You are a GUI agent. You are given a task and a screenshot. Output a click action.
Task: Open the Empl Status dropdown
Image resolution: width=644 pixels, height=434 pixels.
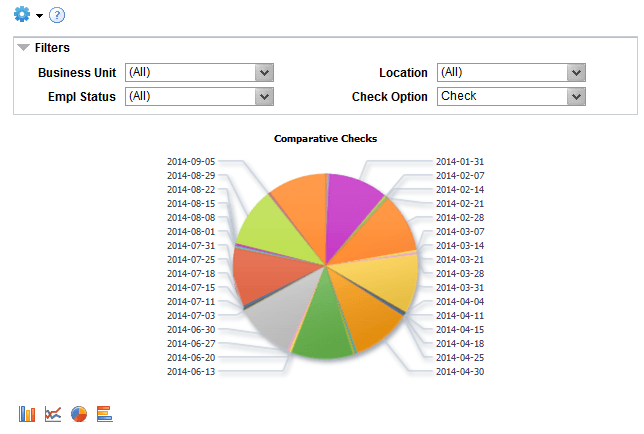pos(199,96)
